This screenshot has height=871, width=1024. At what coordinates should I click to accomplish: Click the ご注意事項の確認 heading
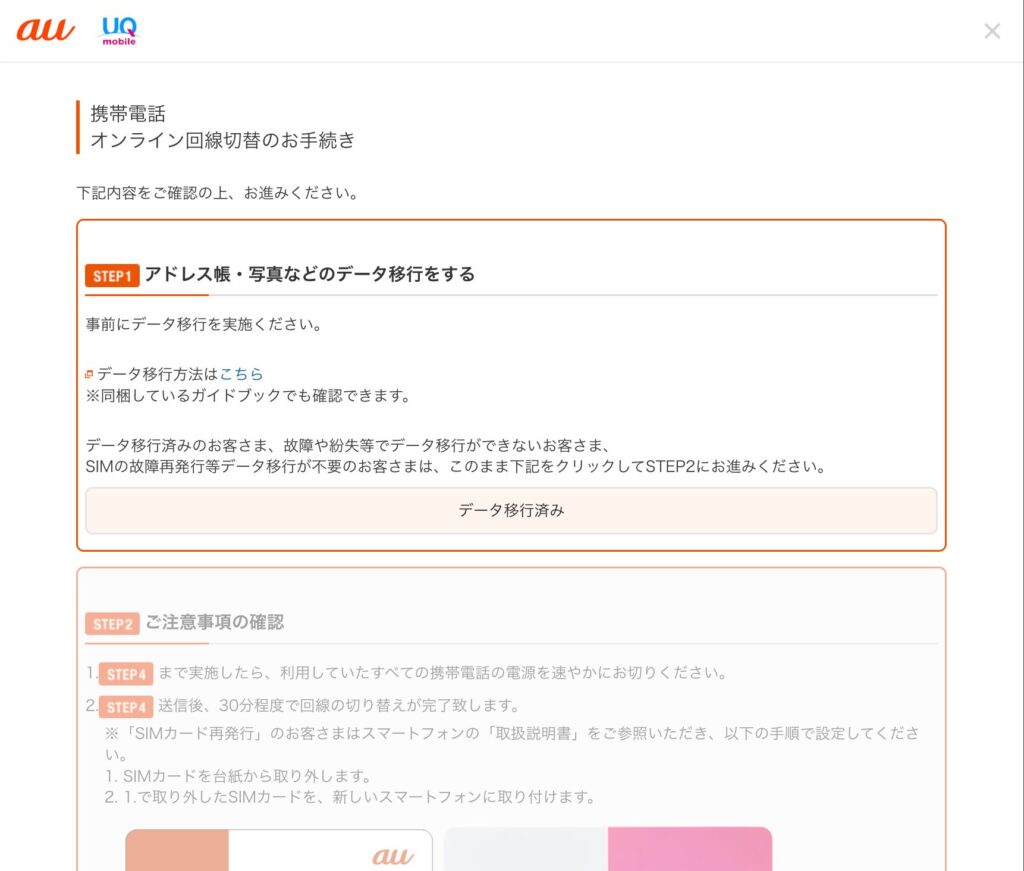tap(214, 622)
